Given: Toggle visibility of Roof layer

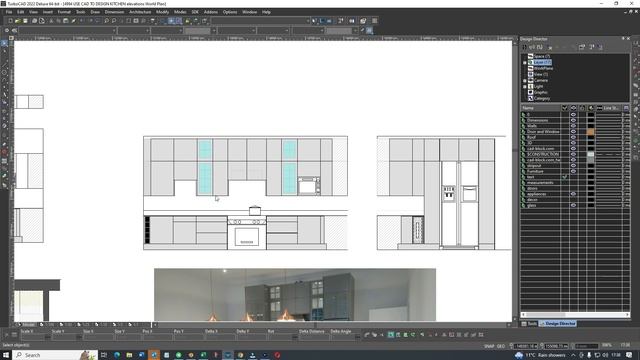Looking at the screenshot, I should (x=573, y=138).
